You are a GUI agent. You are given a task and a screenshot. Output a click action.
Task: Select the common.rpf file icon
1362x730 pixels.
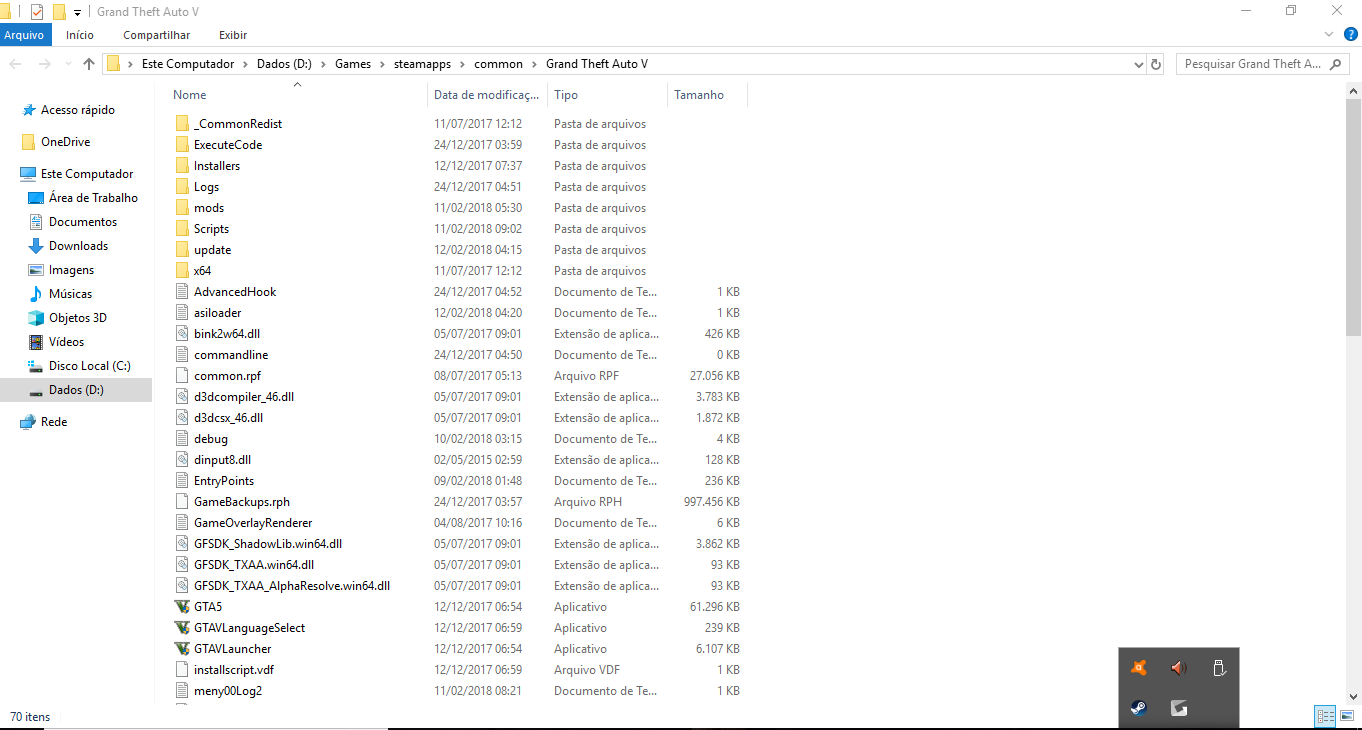click(x=181, y=376)
